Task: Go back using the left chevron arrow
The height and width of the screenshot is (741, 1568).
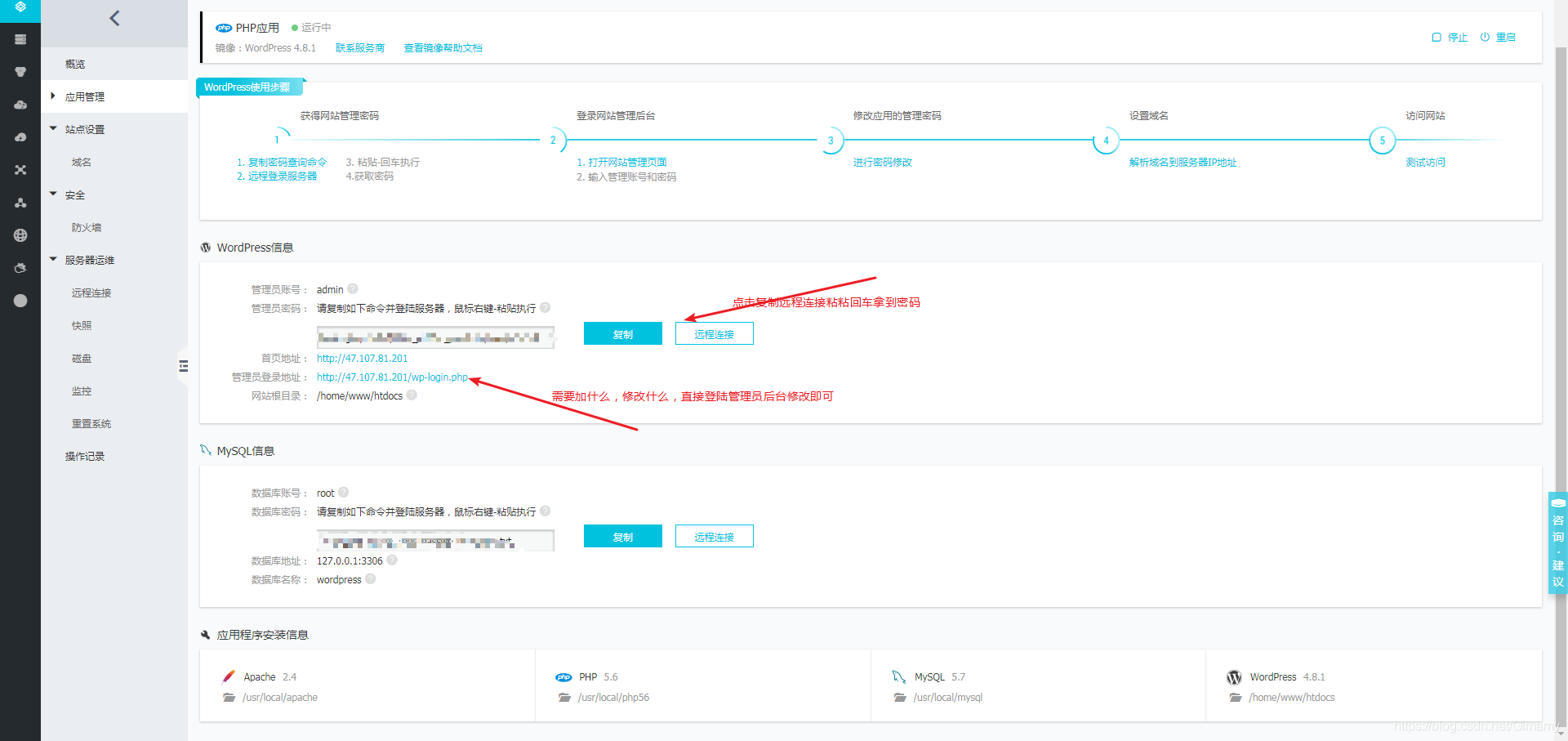Action: point(114,18)
